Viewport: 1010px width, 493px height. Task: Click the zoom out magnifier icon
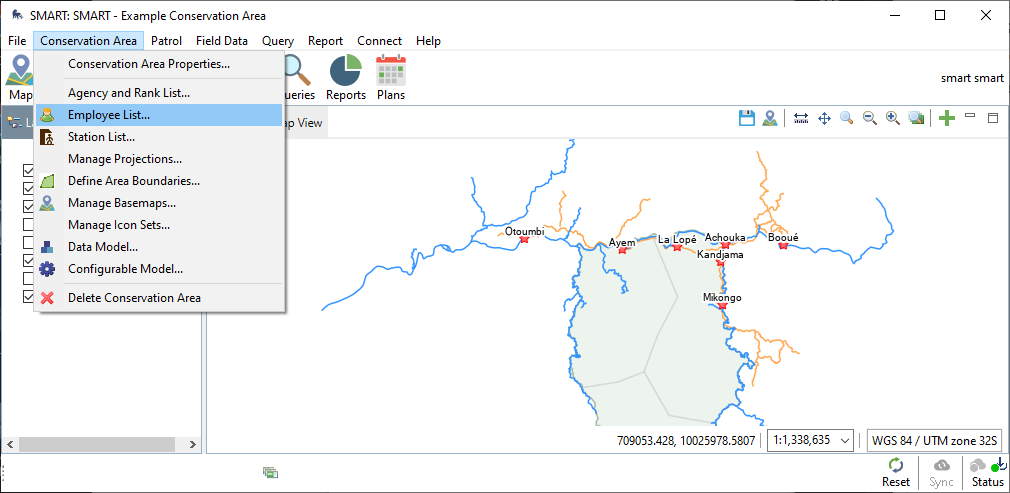[x=870, y=118]
